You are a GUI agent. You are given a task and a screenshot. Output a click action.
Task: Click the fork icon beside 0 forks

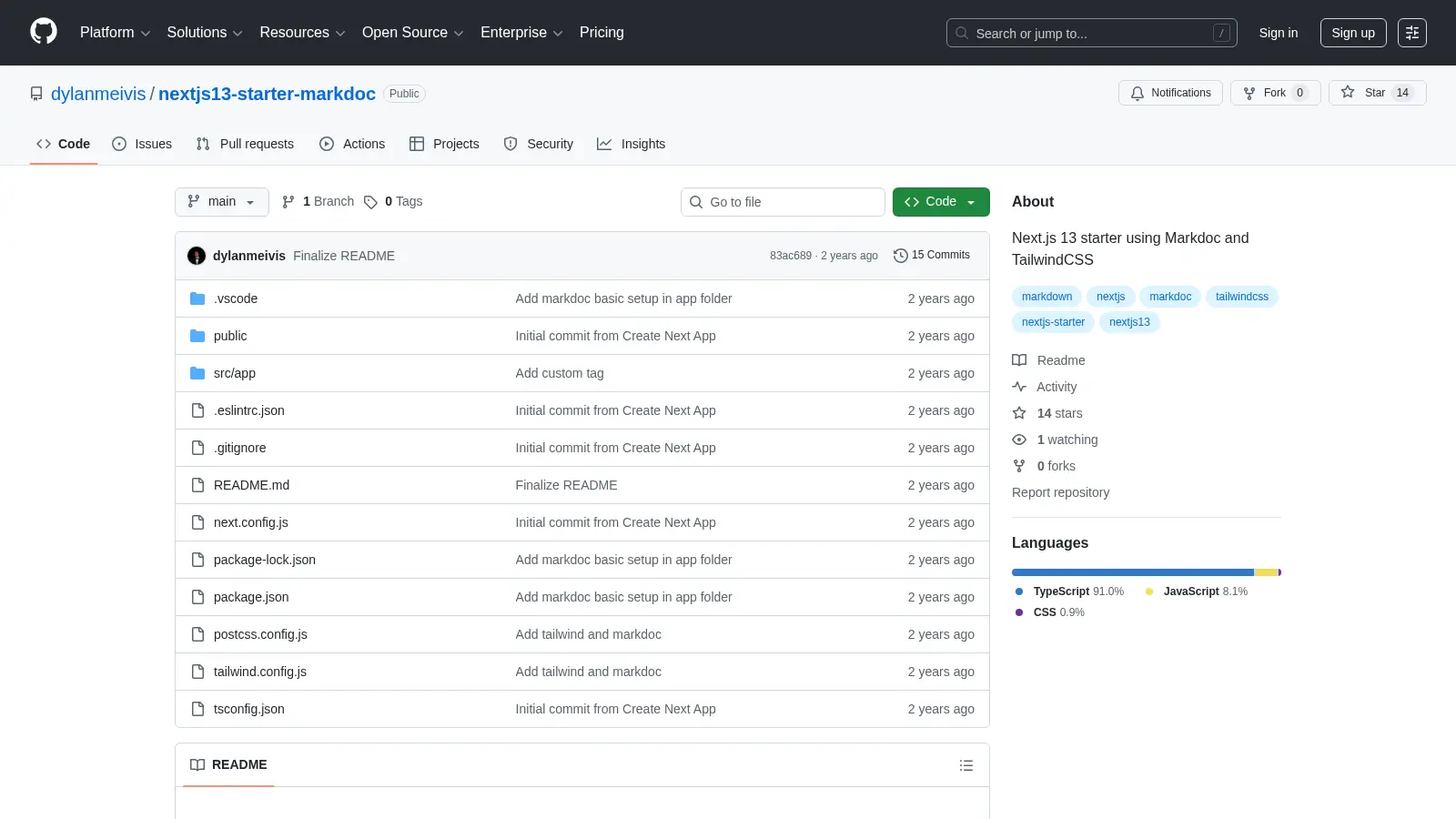pos(1019,466)
